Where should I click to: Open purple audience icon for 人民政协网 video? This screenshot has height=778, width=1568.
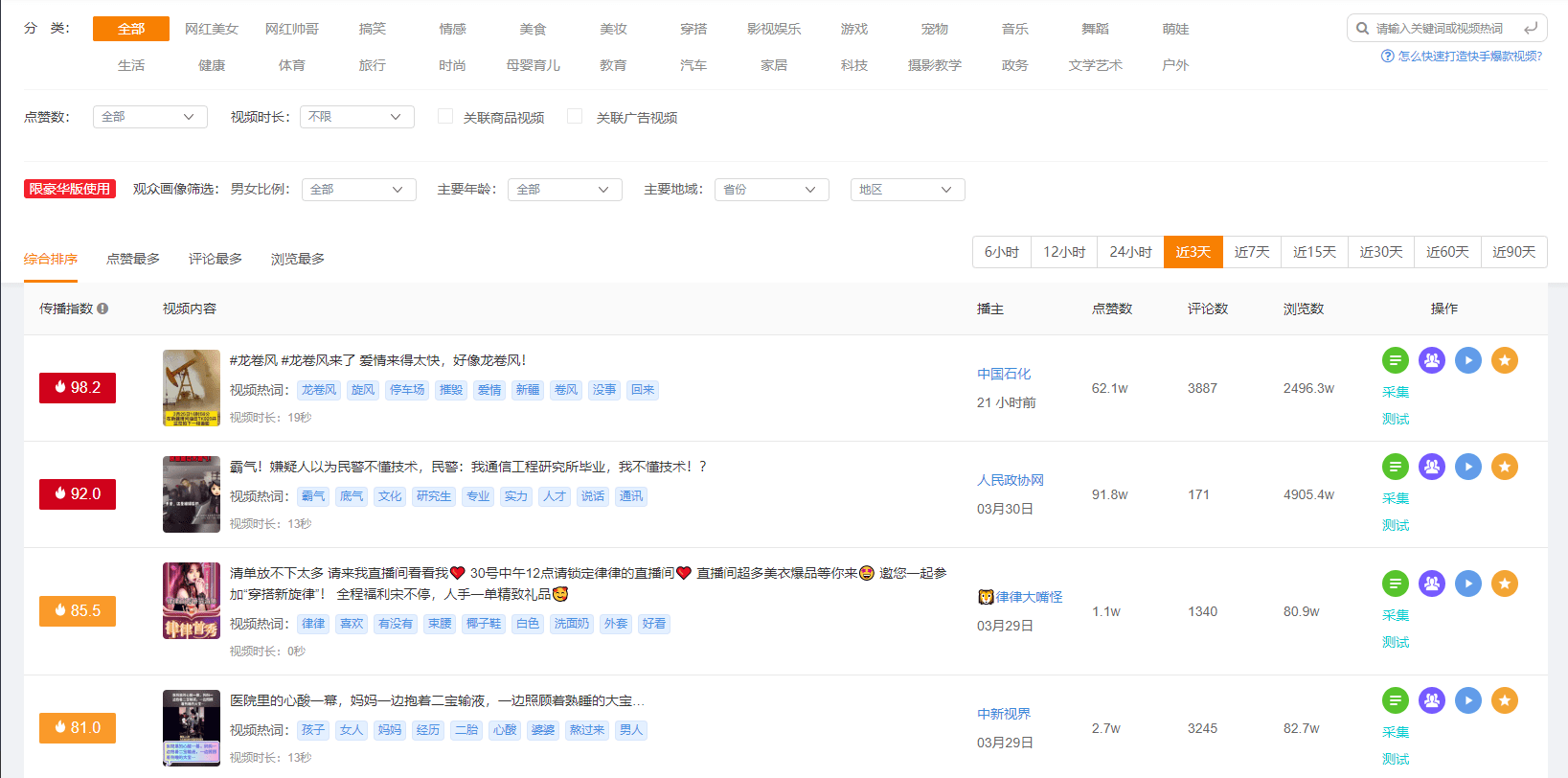(x=1431, y=467)
